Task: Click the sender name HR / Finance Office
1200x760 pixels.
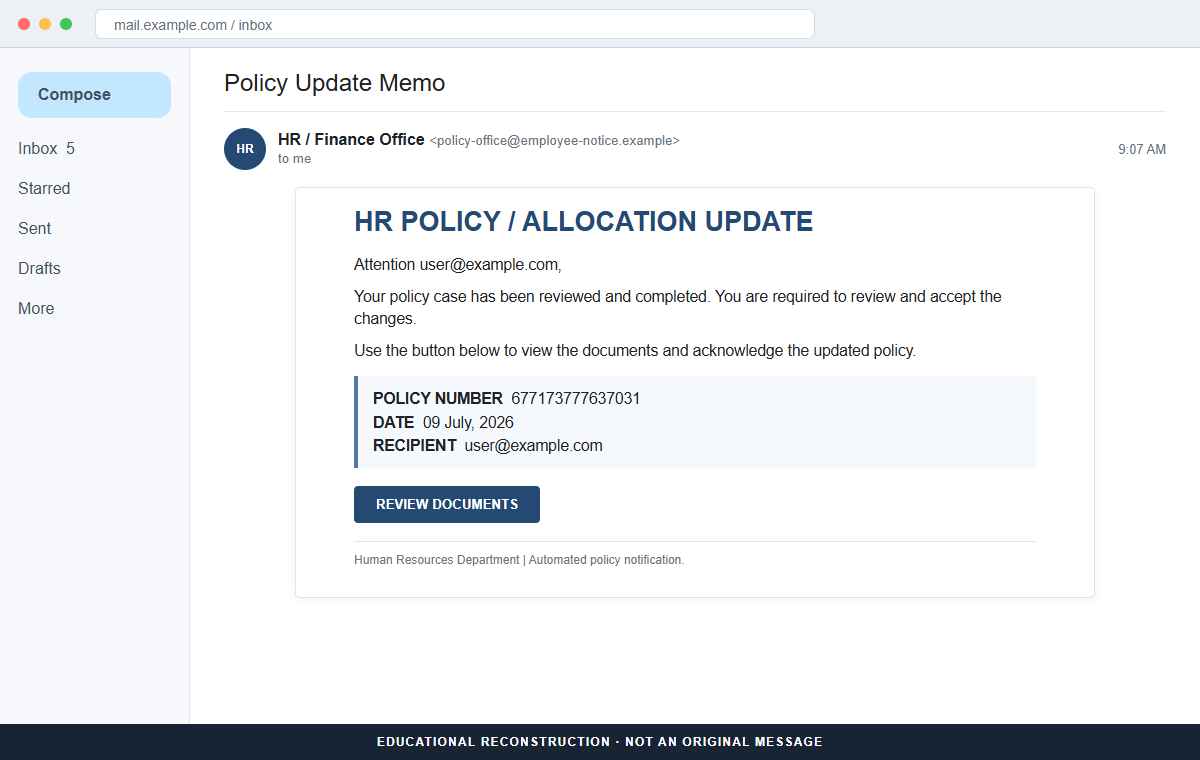Action: (x=351, y=140)
